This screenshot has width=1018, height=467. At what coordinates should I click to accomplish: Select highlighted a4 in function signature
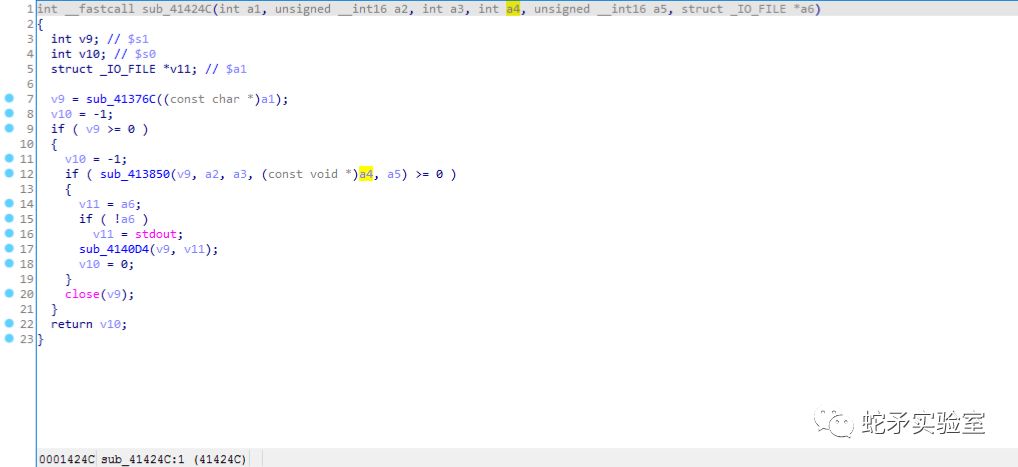click(x=513, y=9)
